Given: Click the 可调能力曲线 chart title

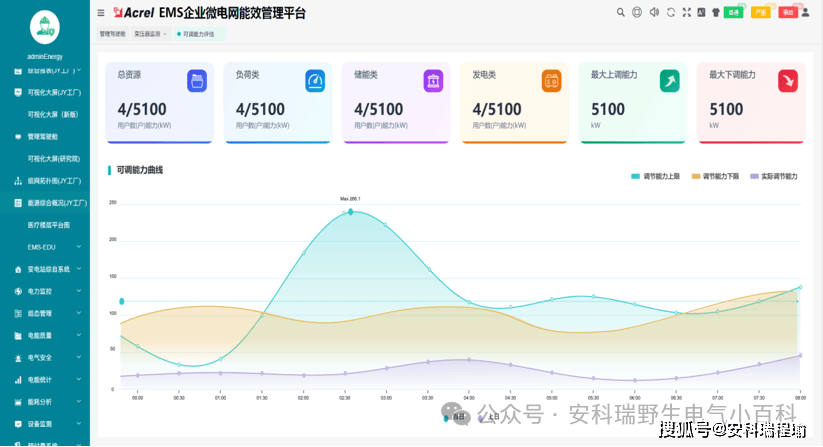Looking at the screenshot, I should pos(140,170).
